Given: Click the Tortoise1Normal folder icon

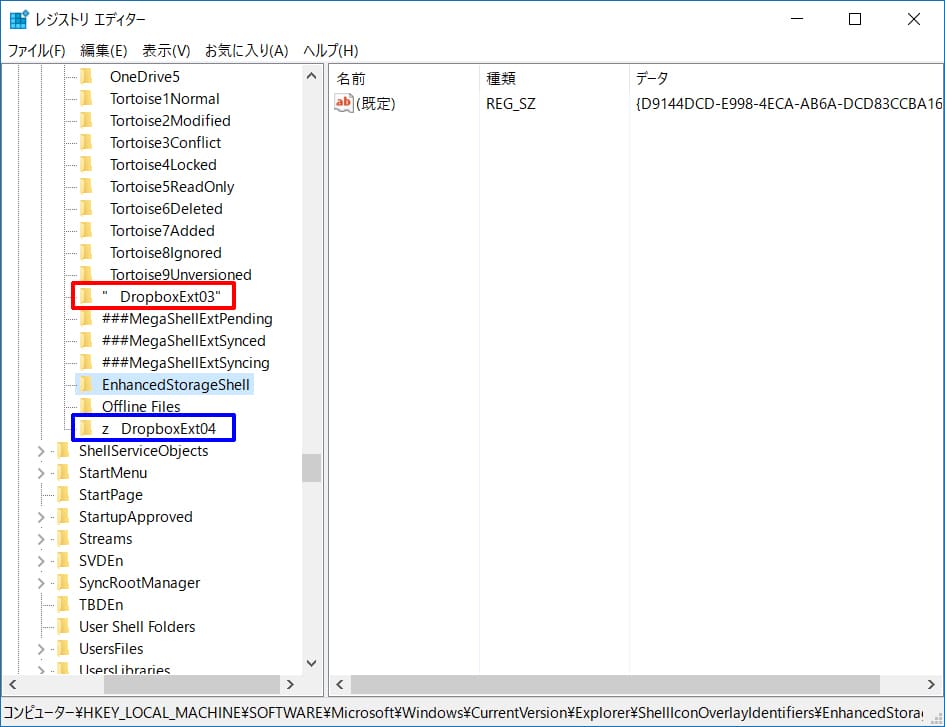Looking at the screenshot, I should (87, 98).
